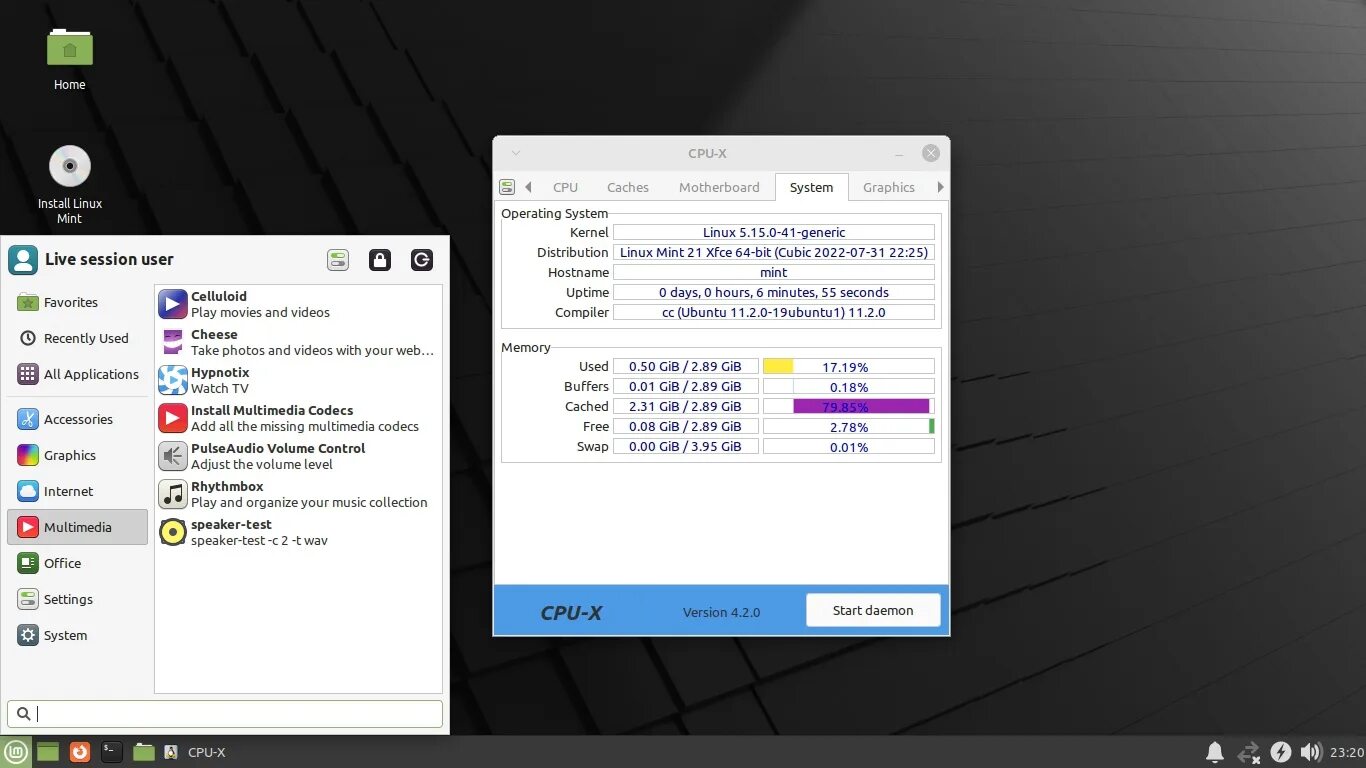
Task: Open Terminal from taskbar
Action: click(112, 752)
